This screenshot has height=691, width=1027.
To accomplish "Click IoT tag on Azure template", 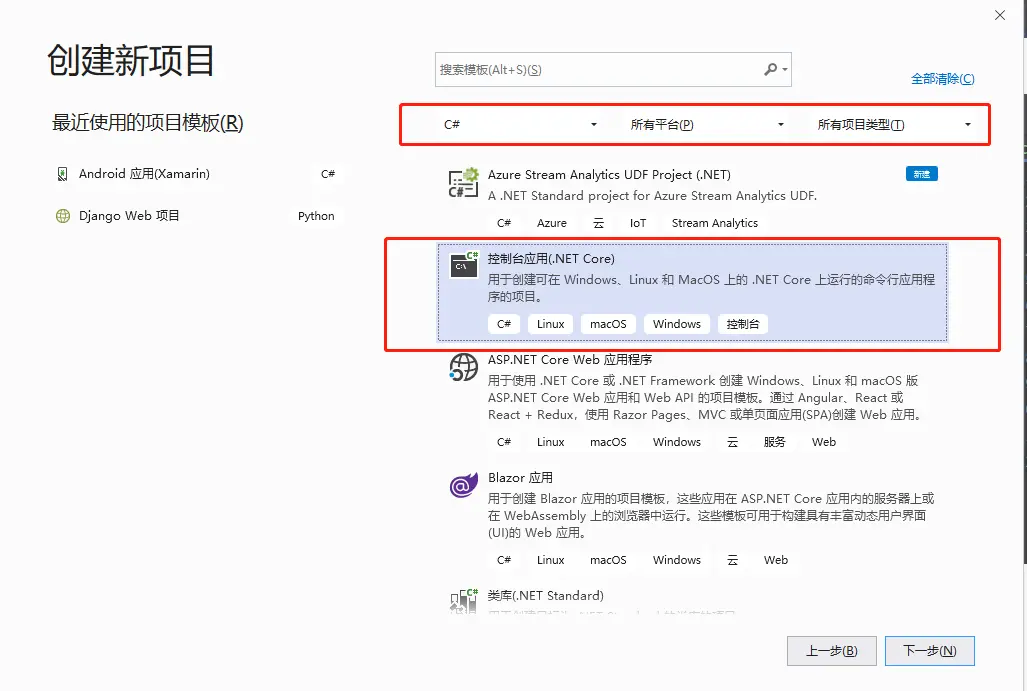I will pyautogui.click(x=638, y=223).
